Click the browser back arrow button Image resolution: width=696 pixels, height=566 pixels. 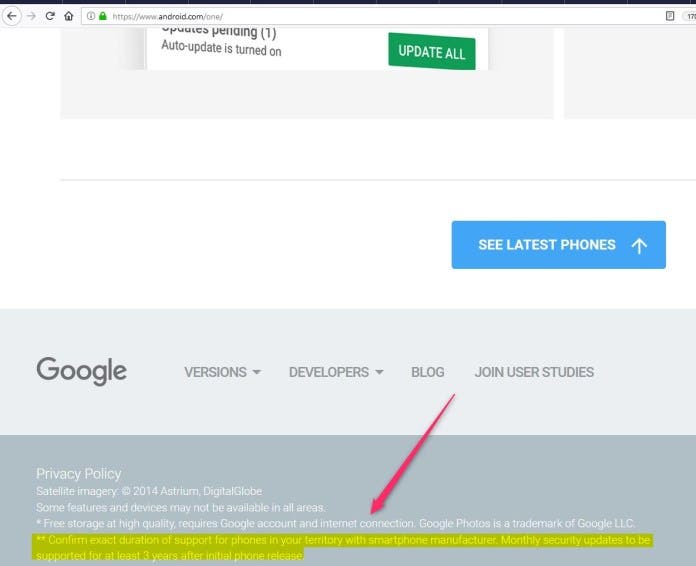[12, 16]
